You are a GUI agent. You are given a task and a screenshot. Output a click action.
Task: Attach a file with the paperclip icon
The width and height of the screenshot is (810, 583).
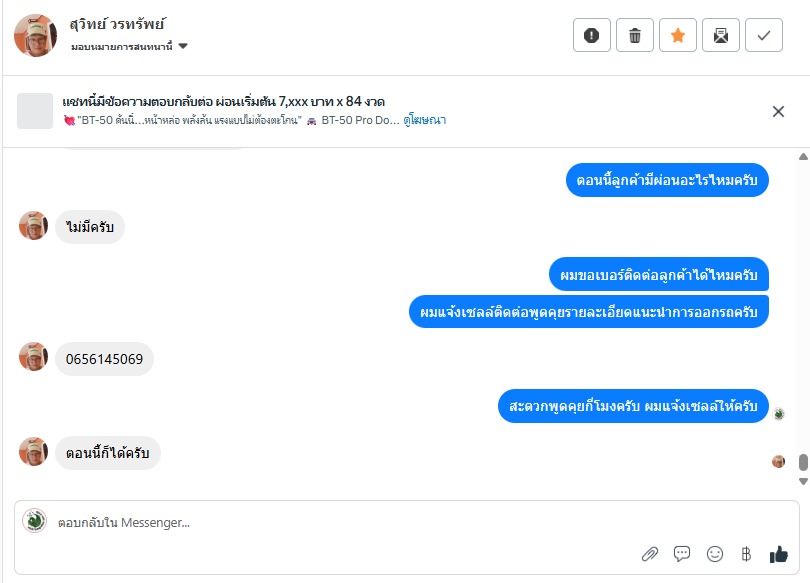coord(650,553)
